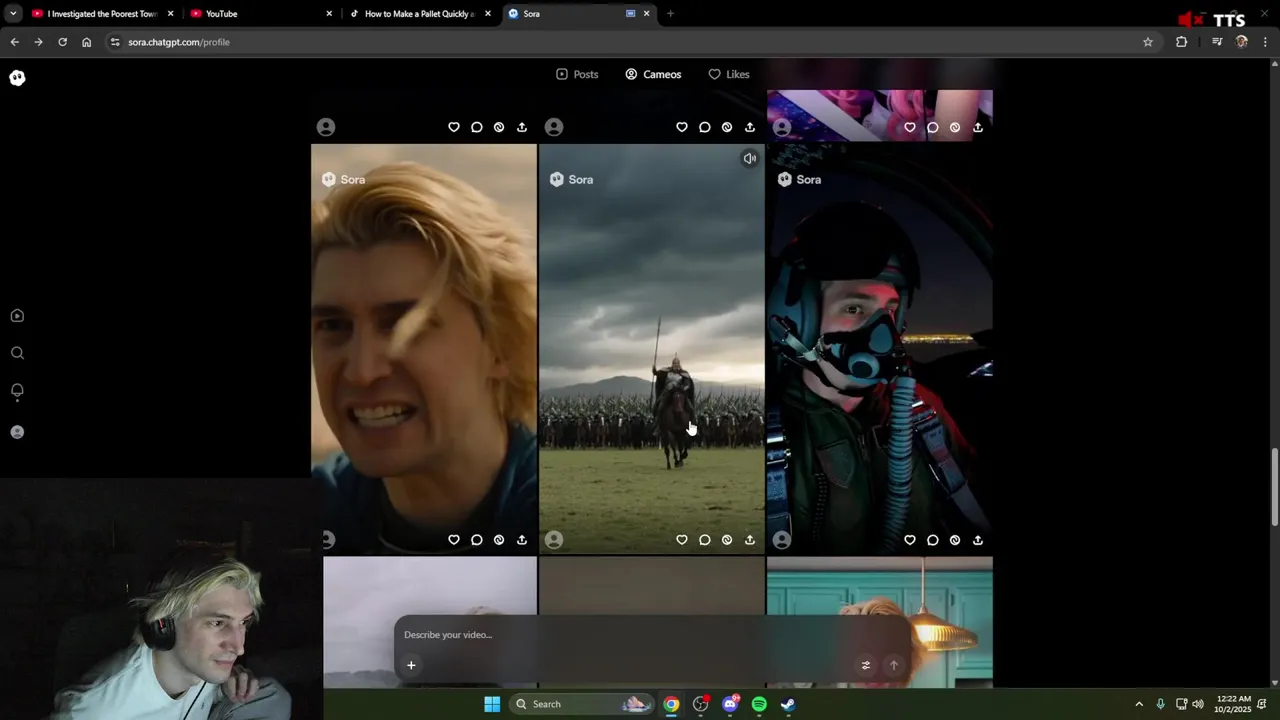
Task: Switch to 'How to Make a Pallet Quickly' tab
Action: [x=420, y=14]
